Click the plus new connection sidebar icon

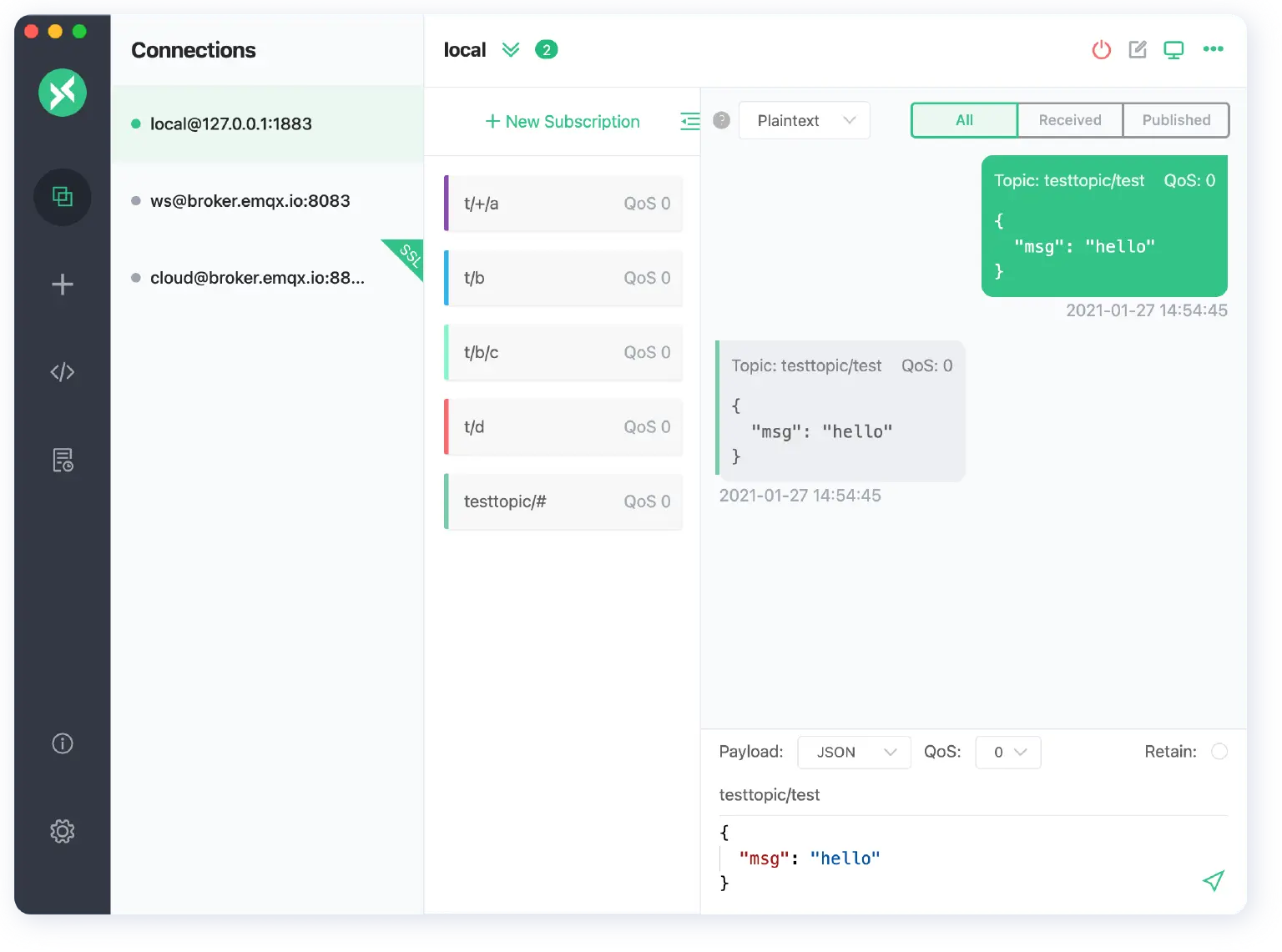click(63, 285)
